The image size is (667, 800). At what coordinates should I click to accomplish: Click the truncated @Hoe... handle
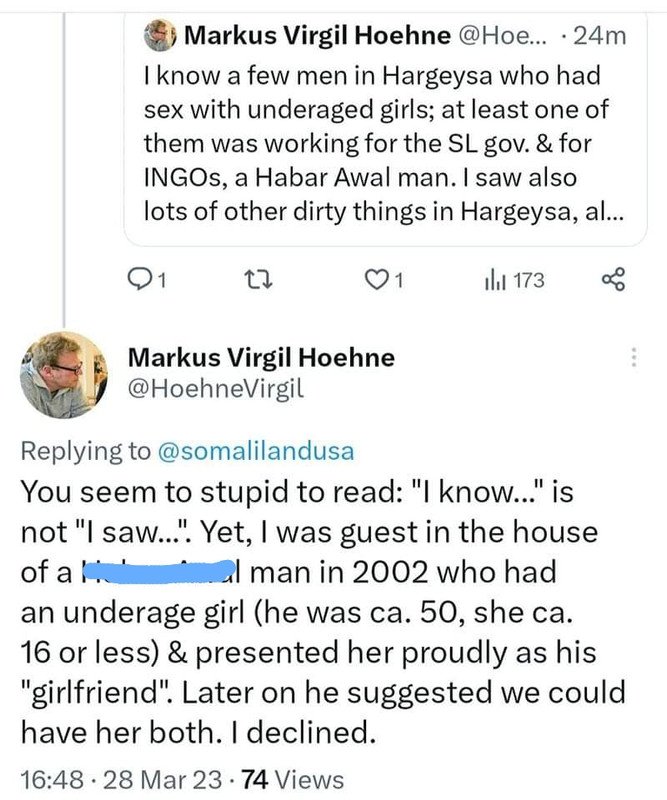(502, 36)
